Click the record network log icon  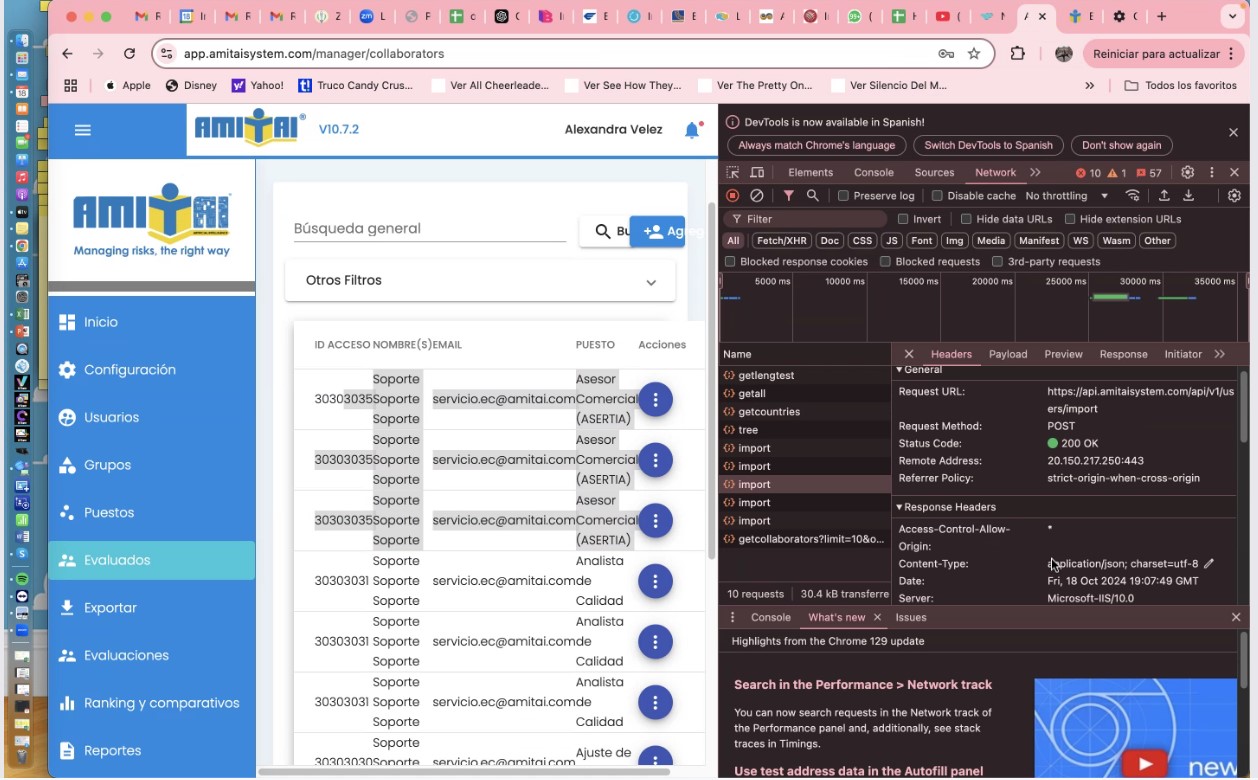(x=733, y=196)
